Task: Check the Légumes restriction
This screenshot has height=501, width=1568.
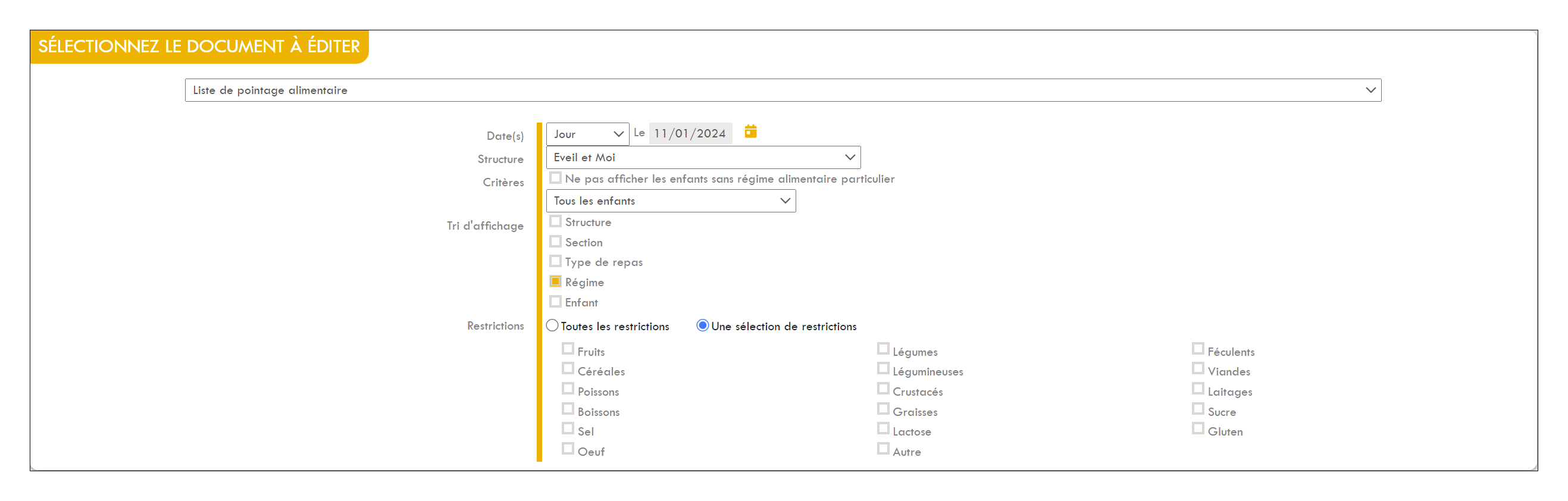Action: [883, 349]
